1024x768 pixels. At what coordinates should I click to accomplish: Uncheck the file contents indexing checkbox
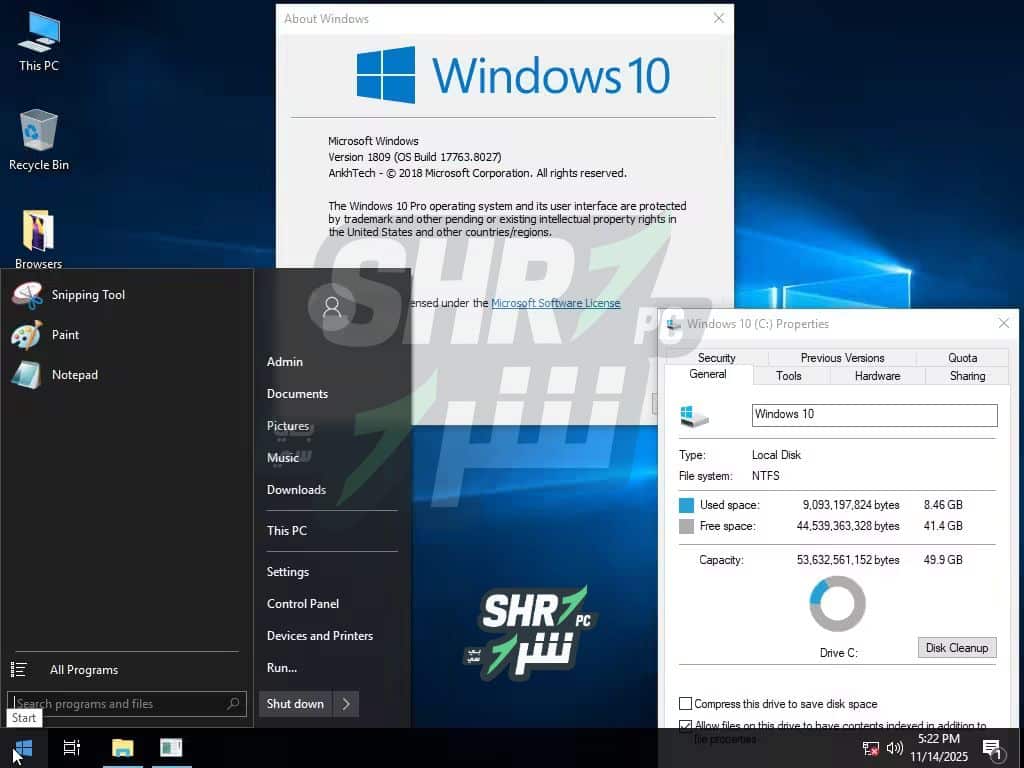[686, 726]
